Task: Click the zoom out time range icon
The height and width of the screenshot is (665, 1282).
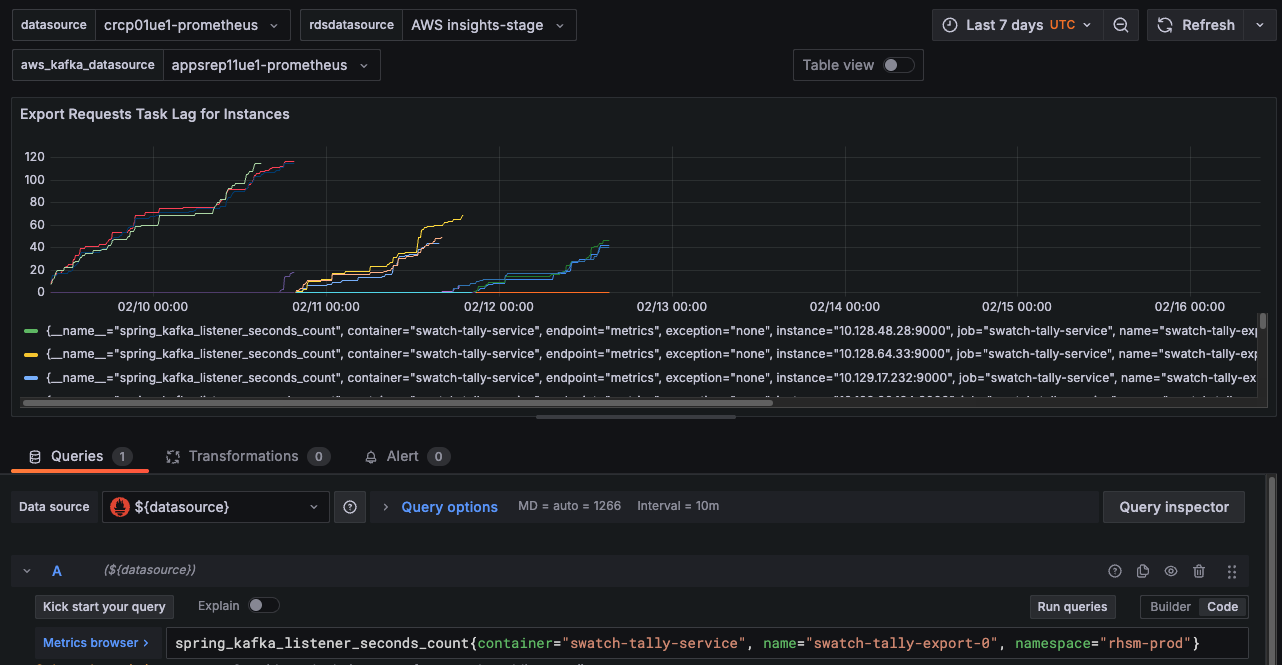Action: 1121,25
